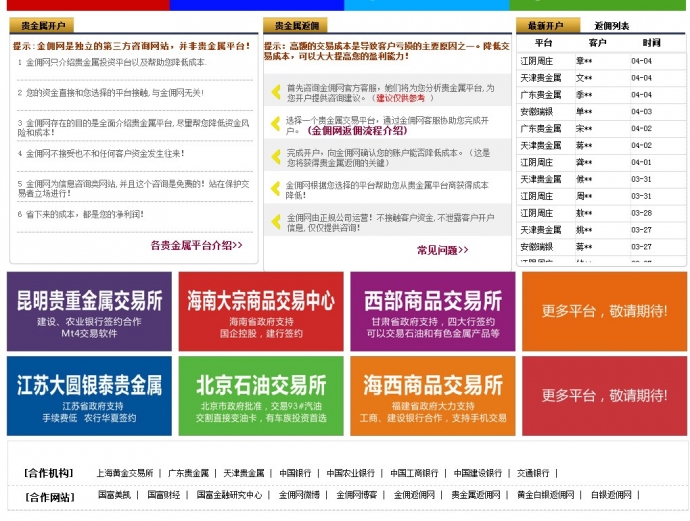Screen dimensions: 690x521
Task: Click note 2 您的资金直接和您选择的平台接触
Action: point(110,93)
